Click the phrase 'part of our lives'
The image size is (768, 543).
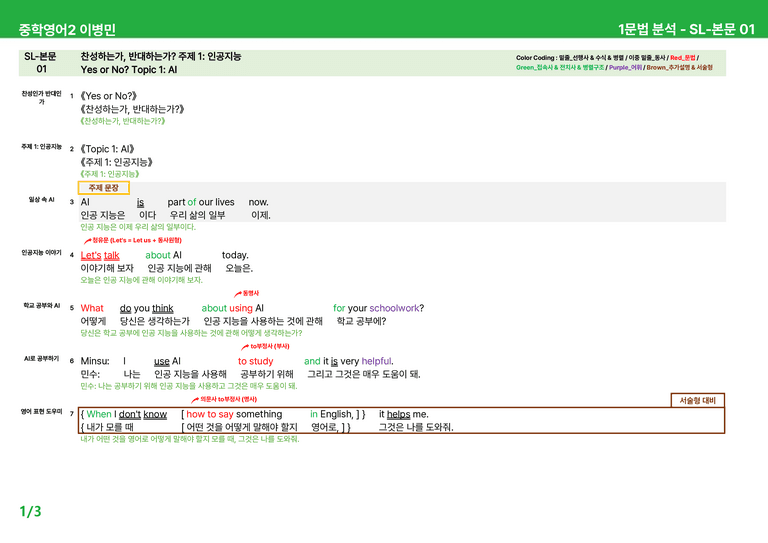[x=201, y=202]
